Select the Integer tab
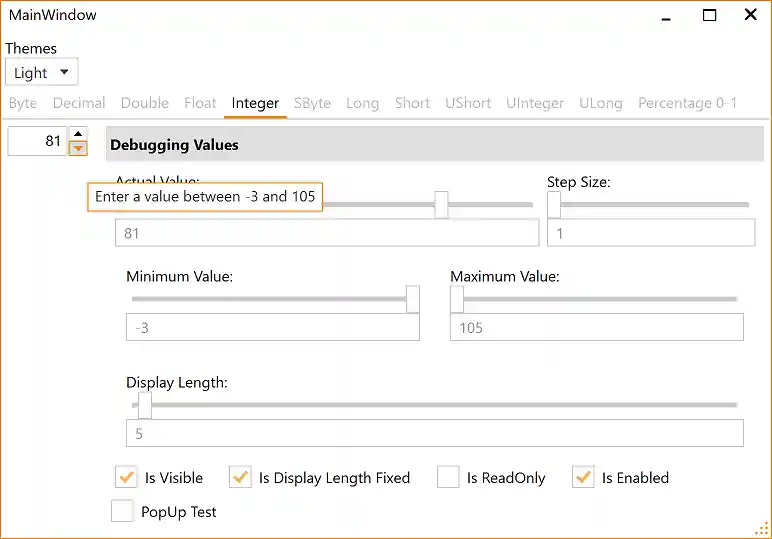The image size is (772, 539). coord(255,103)
